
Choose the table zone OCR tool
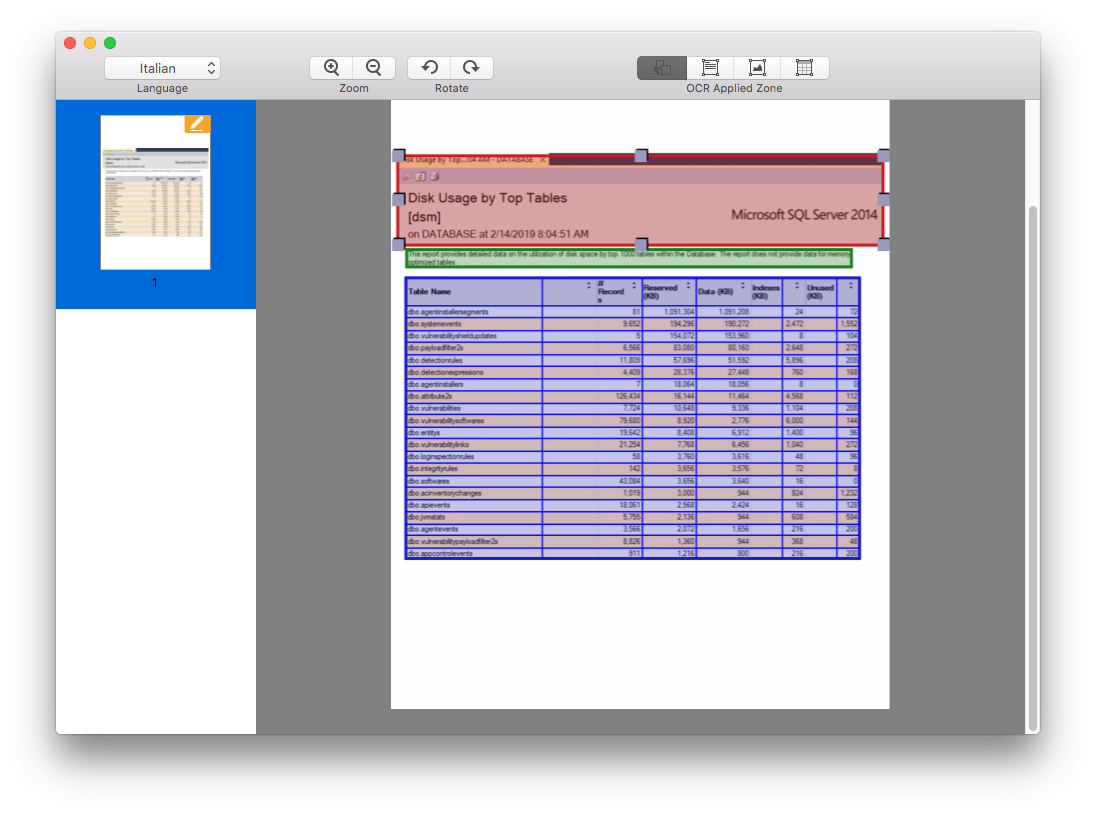pyautogui.click(x=805, y=68)
